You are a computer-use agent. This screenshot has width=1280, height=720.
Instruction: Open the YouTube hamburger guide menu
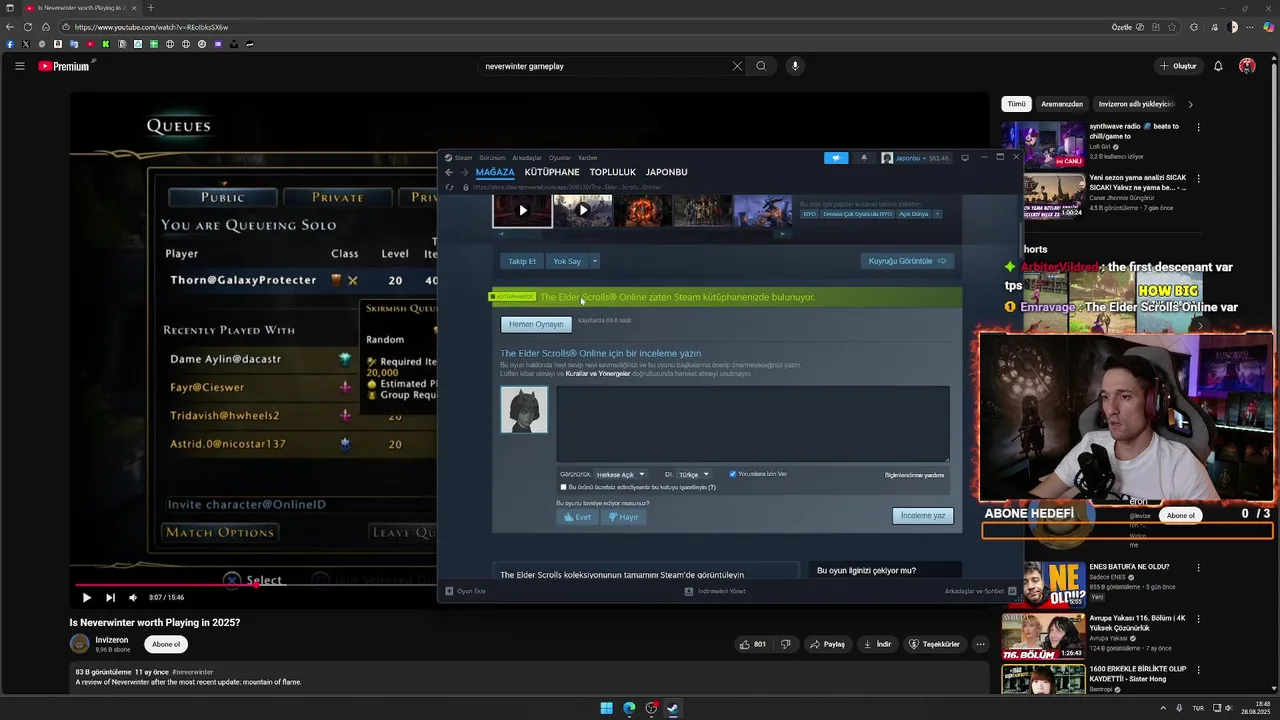[x=19, y=66]
